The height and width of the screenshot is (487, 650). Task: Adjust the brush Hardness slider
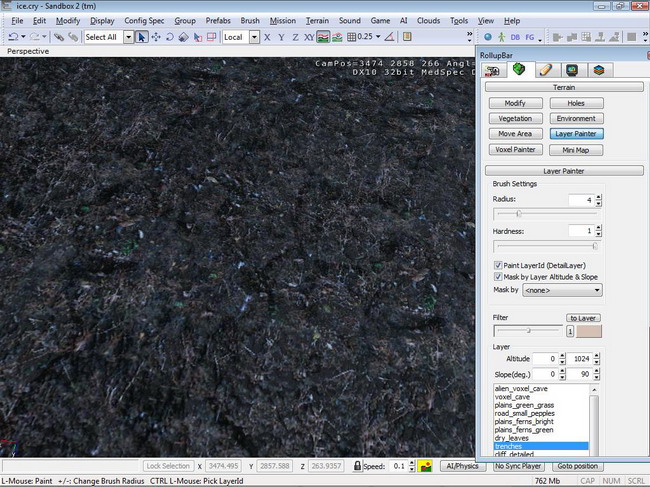pyautogui.click(x=546, y=246)
